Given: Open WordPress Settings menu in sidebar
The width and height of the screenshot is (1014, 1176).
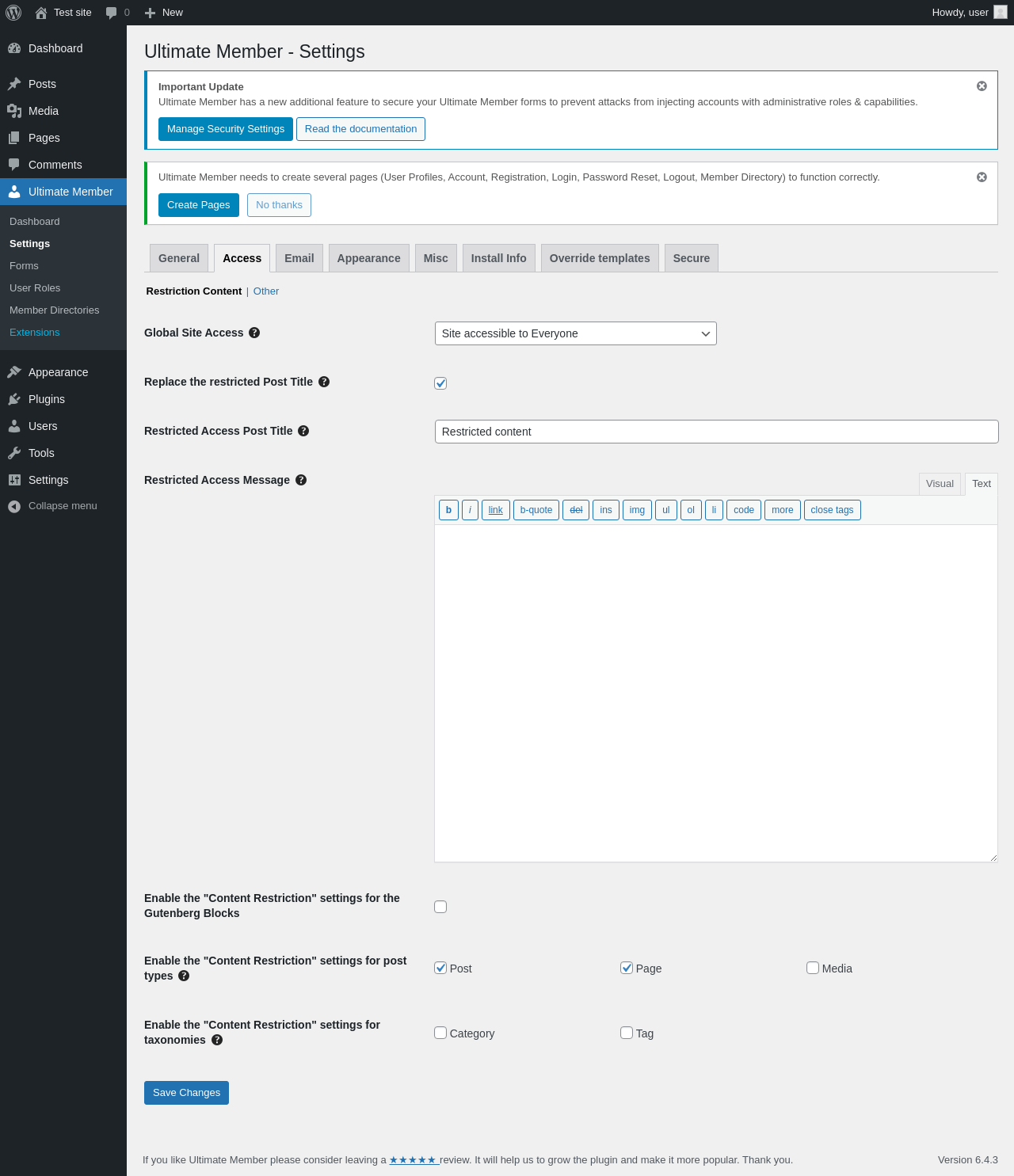Looking at the screenshot, I should (63, 480).
